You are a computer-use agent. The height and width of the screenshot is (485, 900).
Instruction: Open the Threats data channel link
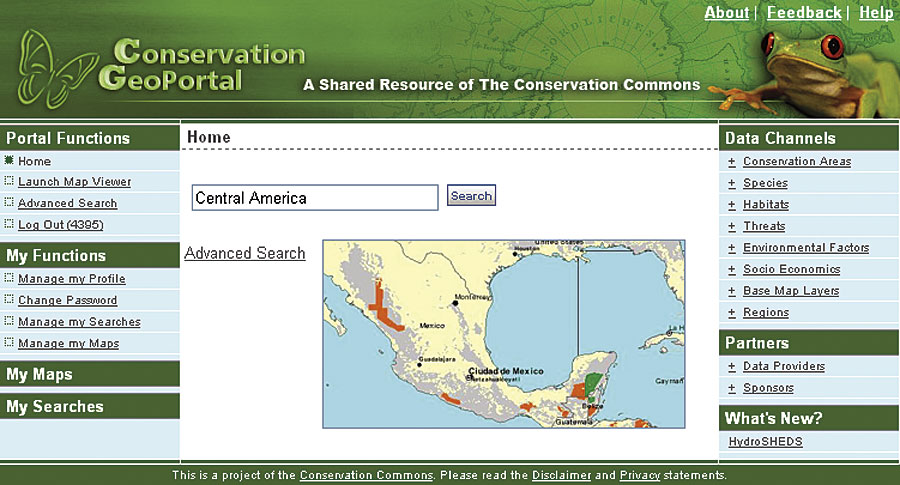764,227
